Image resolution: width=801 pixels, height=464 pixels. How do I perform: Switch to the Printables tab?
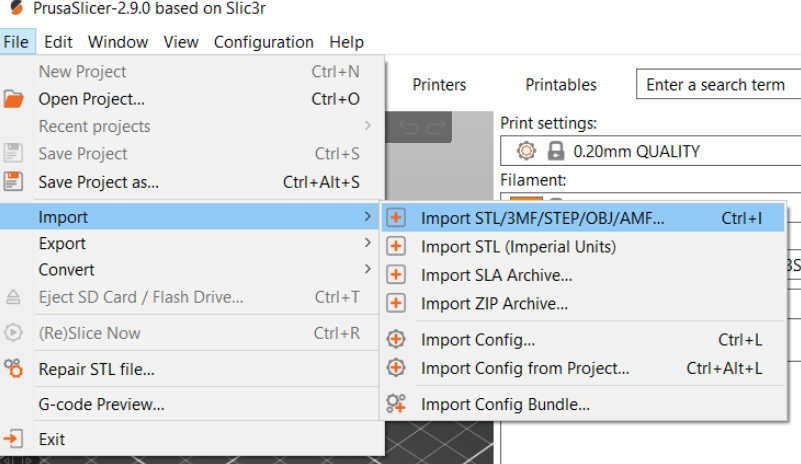[x=561, y=84]
